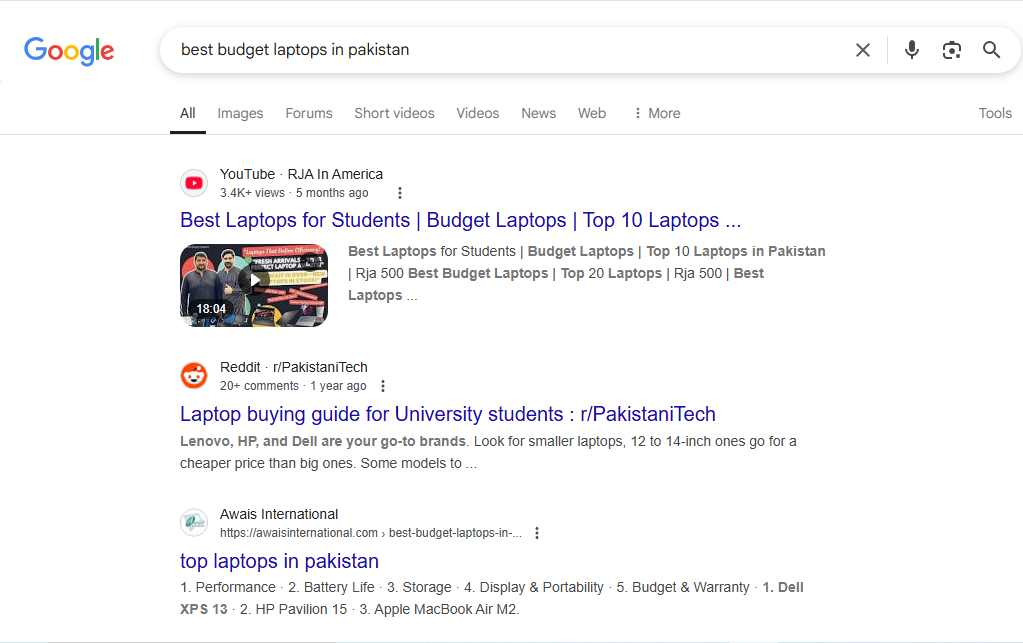Open 'Laptop buying guide for University students' link
The width and height of the screenshot is (1023, 643).
pyautogui.click(x=448, y=414)
